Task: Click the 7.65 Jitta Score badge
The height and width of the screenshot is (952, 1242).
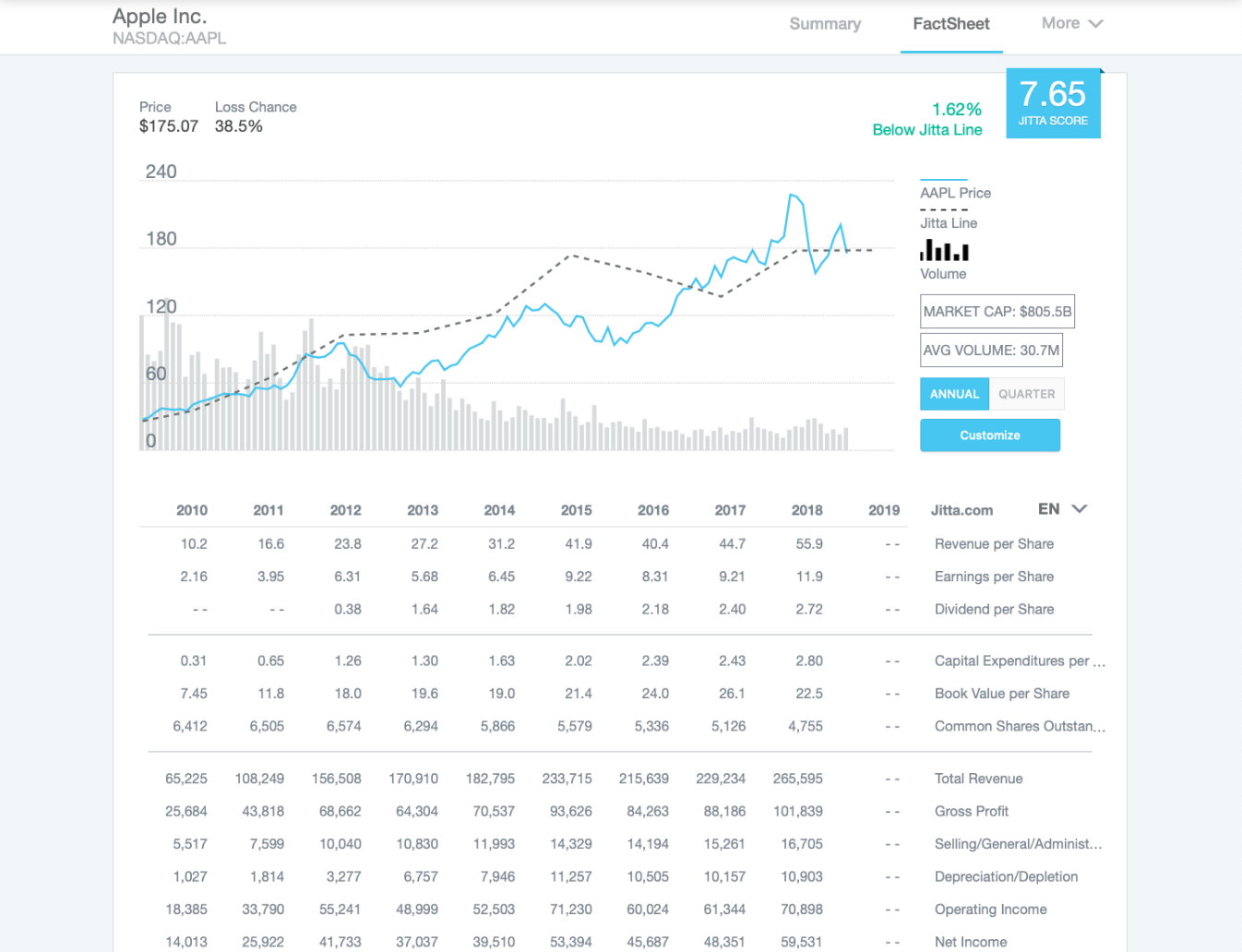Action: [1053, 103]
